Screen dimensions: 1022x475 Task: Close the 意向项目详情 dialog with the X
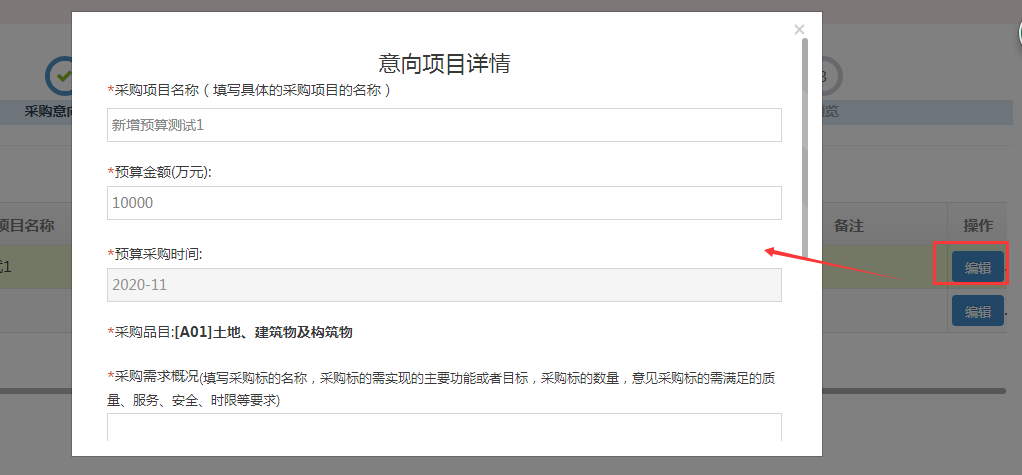799,30
